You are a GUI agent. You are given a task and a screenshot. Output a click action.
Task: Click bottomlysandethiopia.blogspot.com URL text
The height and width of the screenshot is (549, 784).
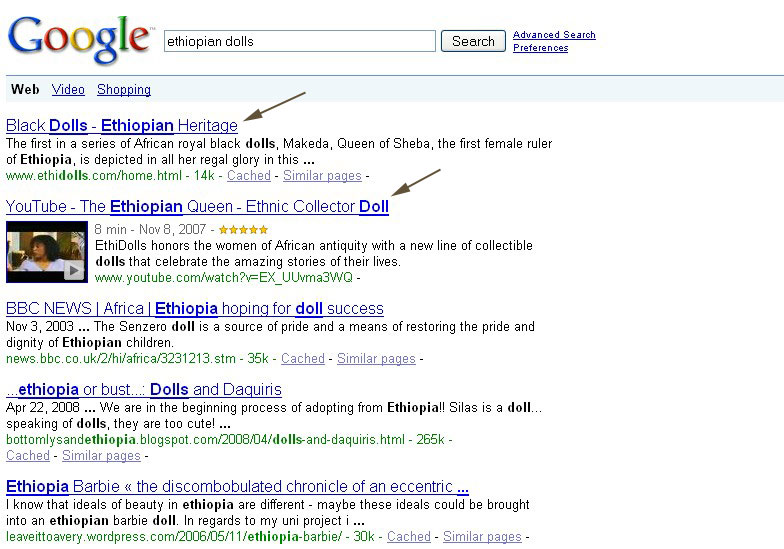pyautogui.click(x=205, y=440)
